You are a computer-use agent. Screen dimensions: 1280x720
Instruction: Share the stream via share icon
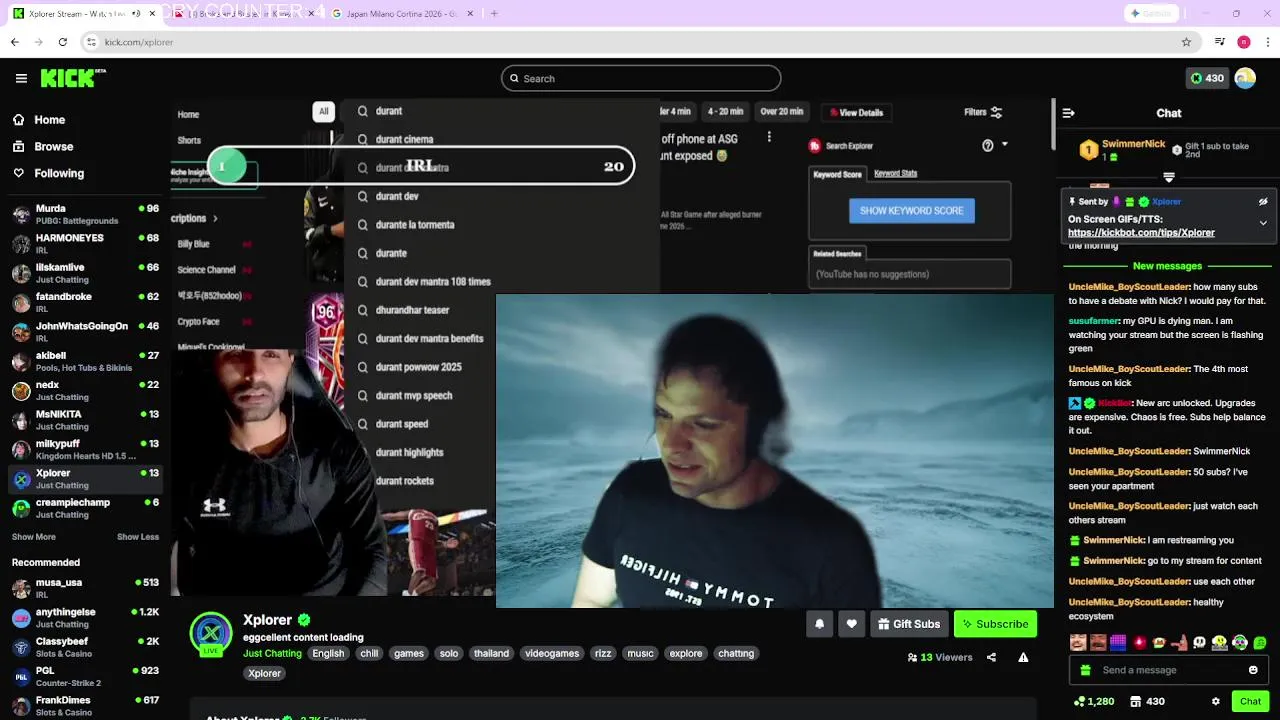point(991,657)
